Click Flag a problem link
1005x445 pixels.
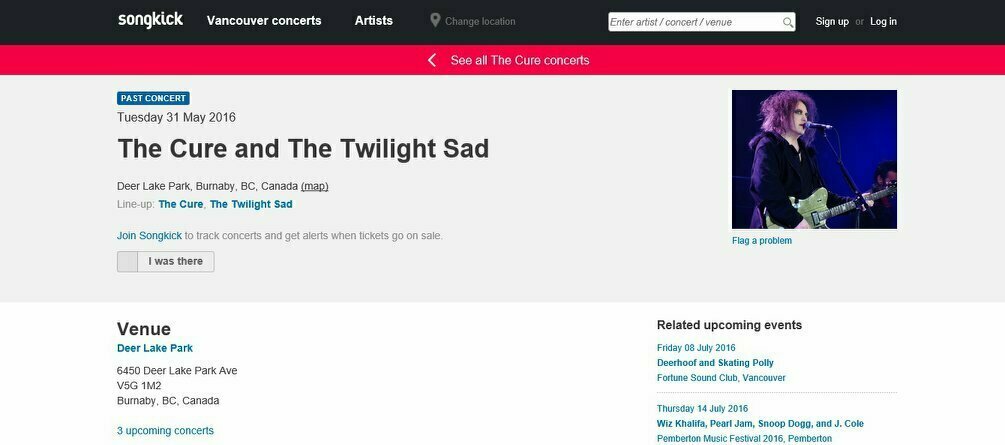(x=762, y=240)
